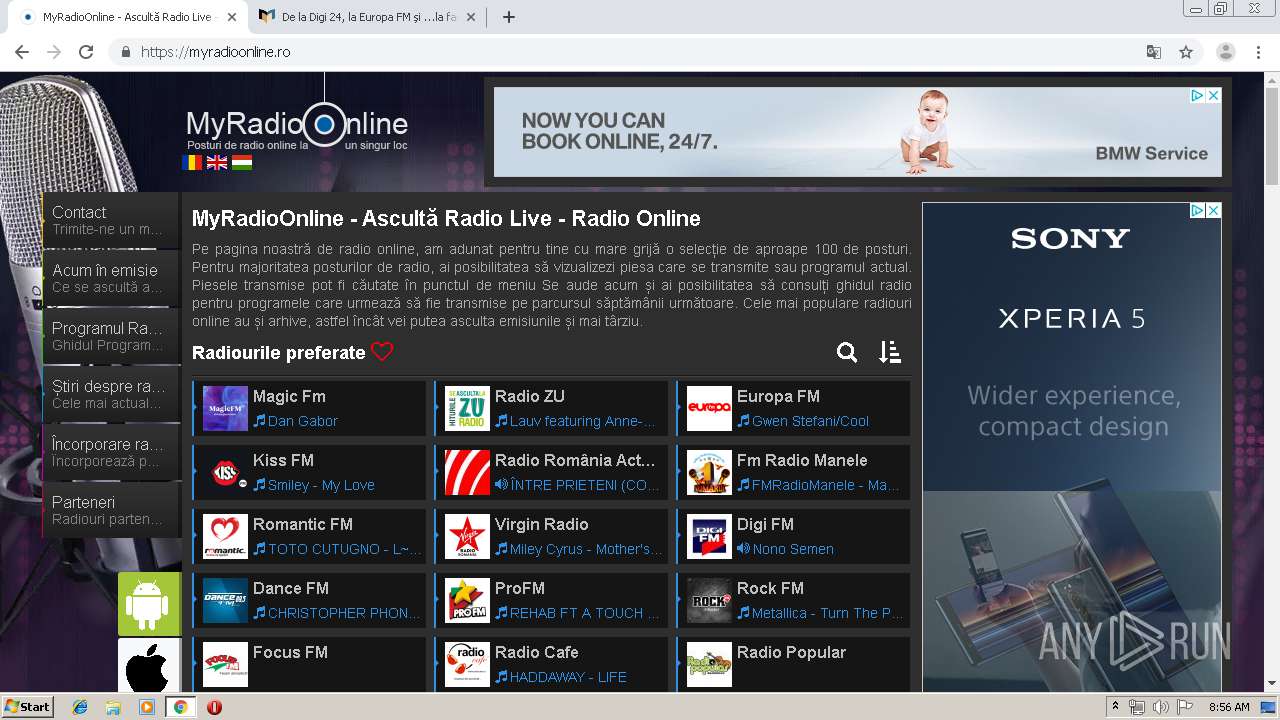
Task: Switch language with the Romanian flag
Action: [x=192, y=162]
